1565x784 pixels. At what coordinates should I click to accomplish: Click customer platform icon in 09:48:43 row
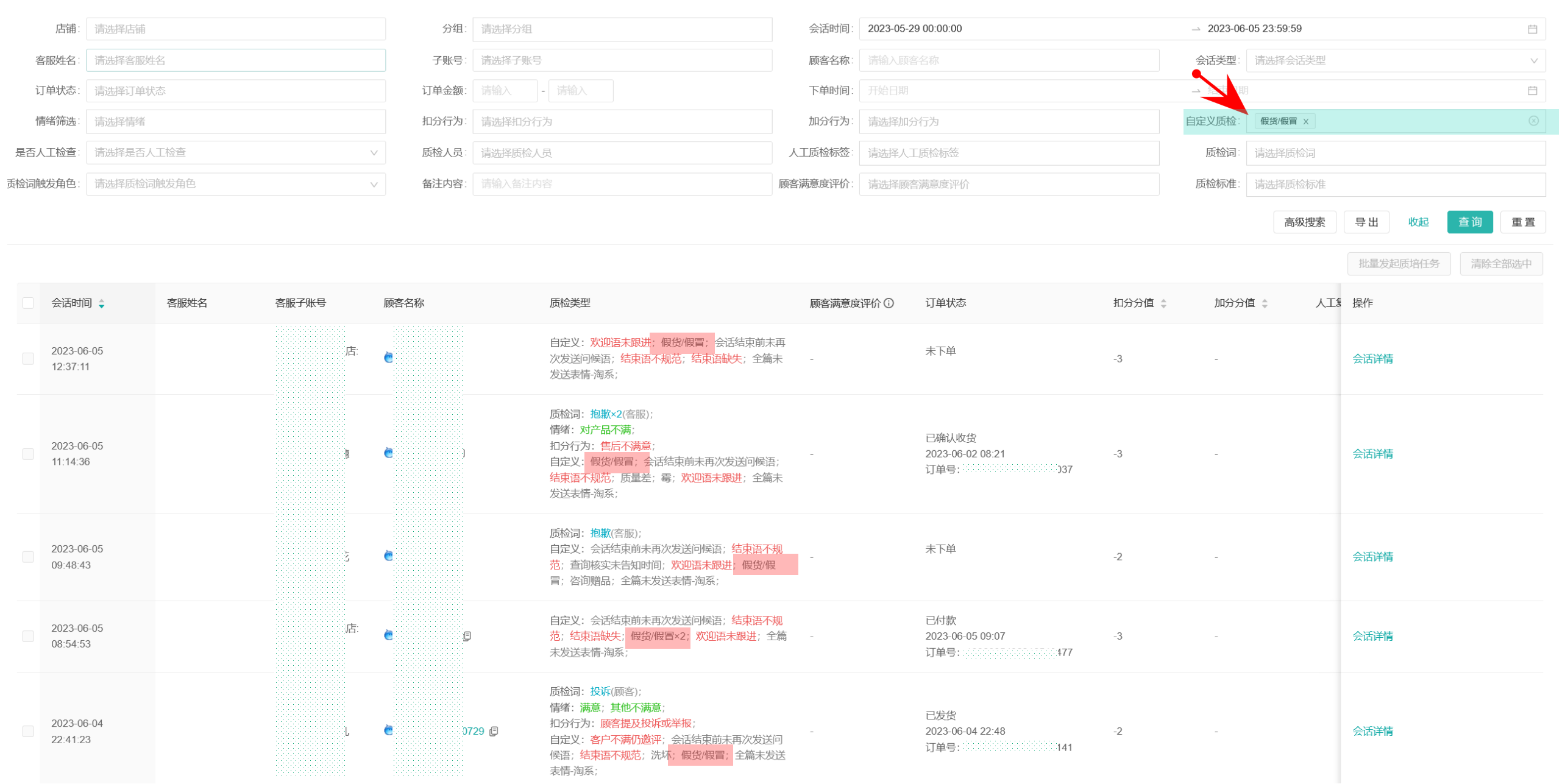coord(388,556)
